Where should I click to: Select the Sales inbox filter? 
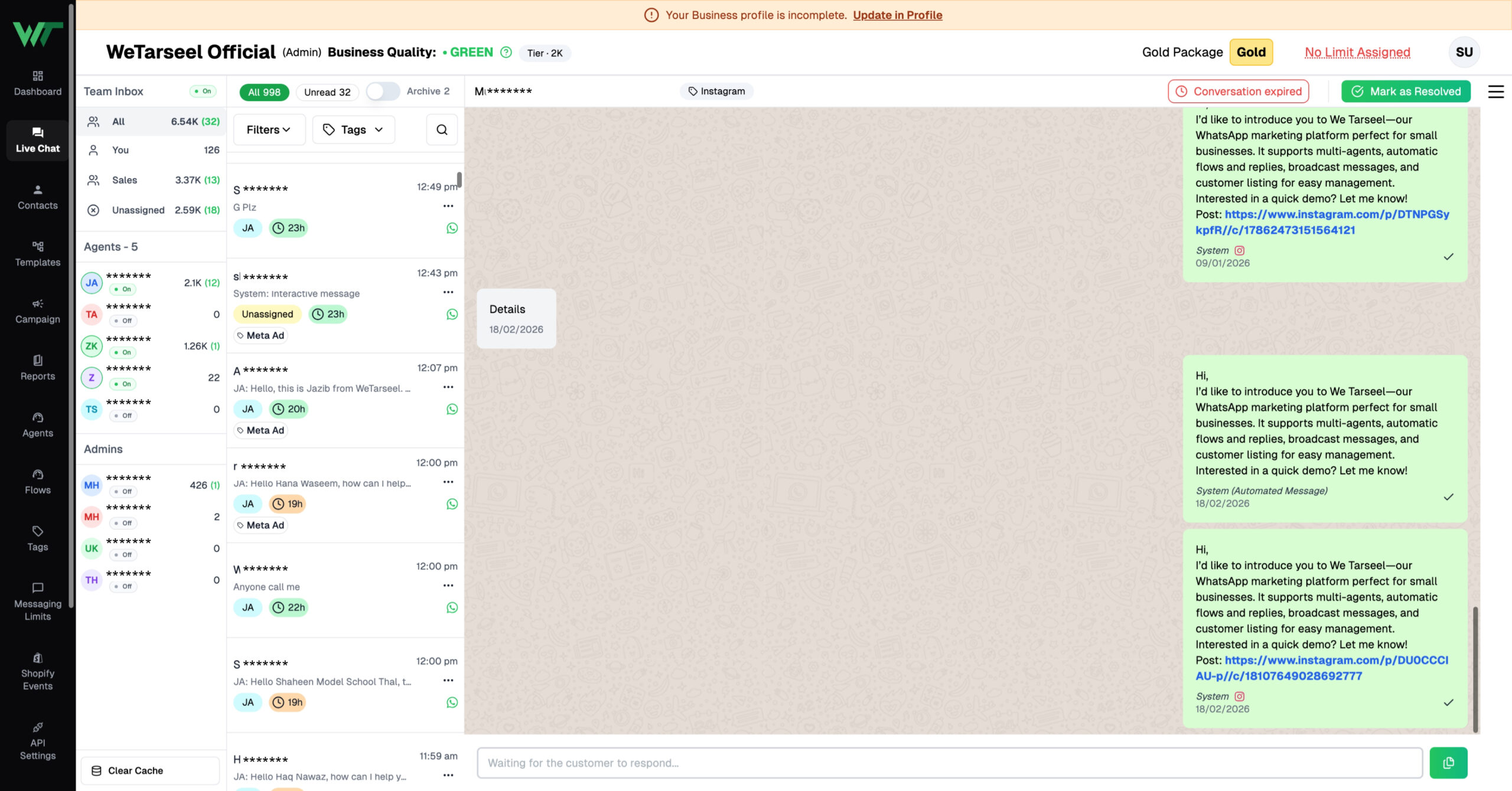[x=151, y=180]
